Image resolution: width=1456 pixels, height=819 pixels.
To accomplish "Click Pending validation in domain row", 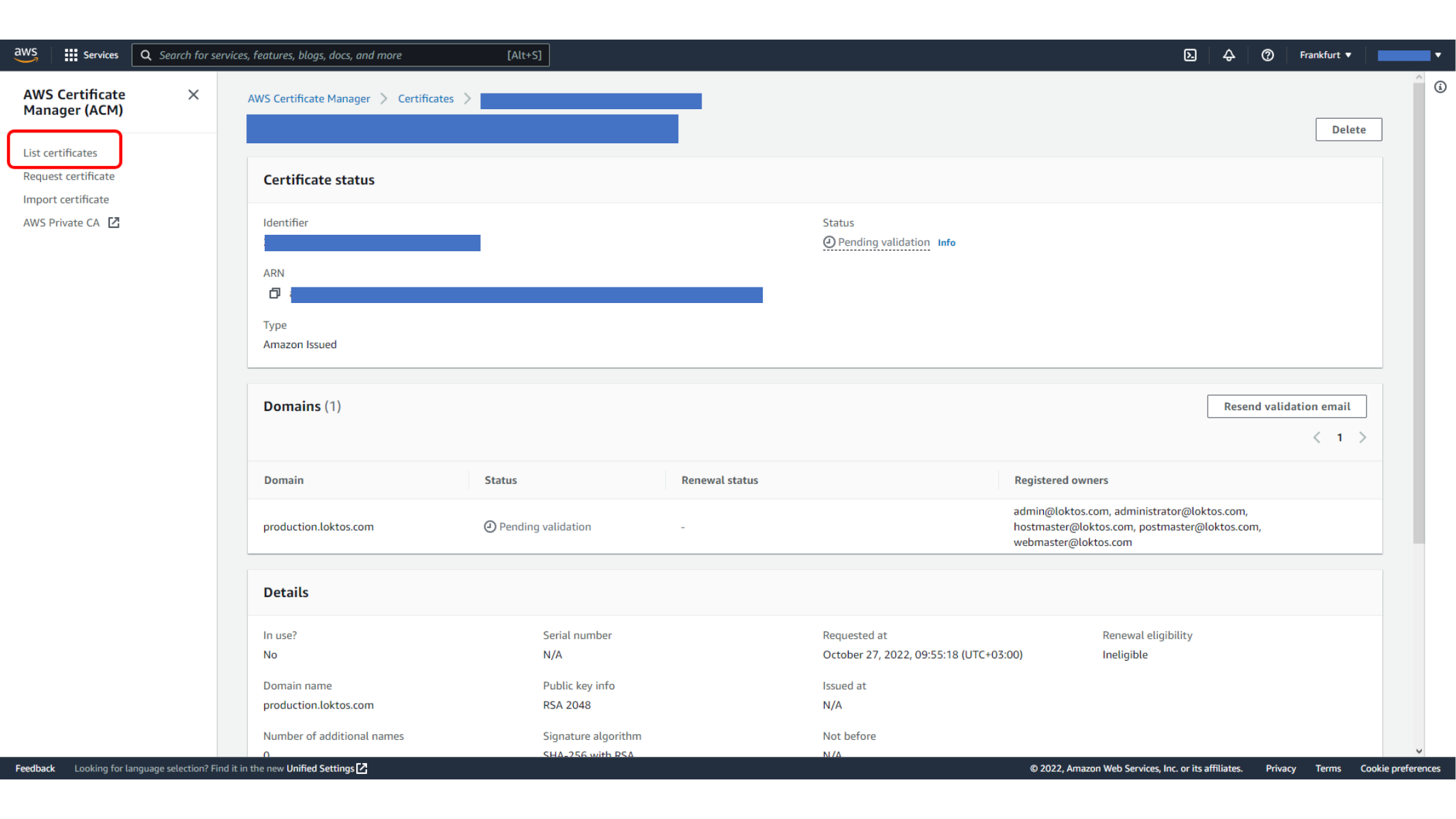I will coord(545,527).
